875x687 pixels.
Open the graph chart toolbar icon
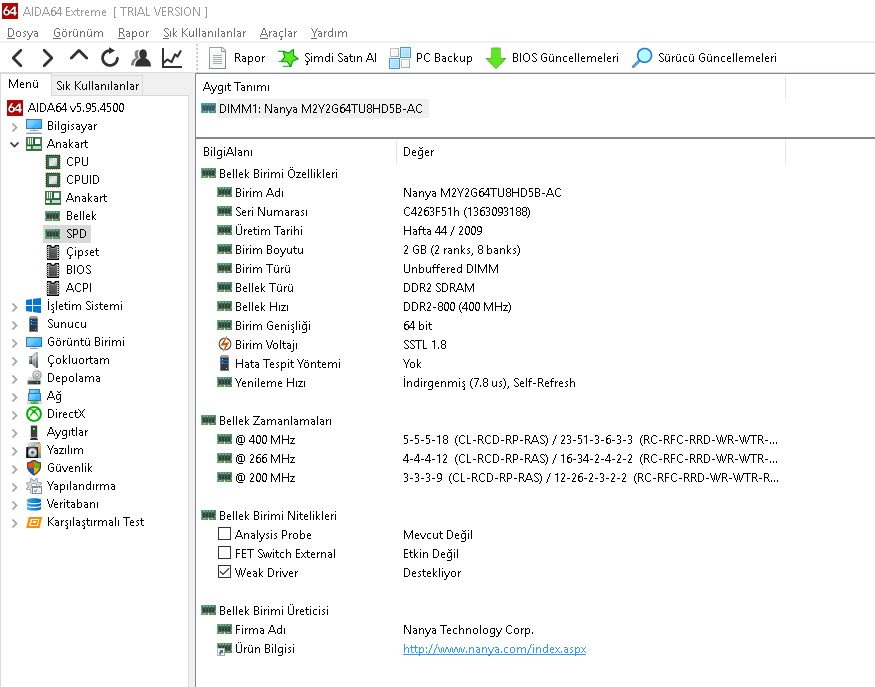(x=172, y=58)
